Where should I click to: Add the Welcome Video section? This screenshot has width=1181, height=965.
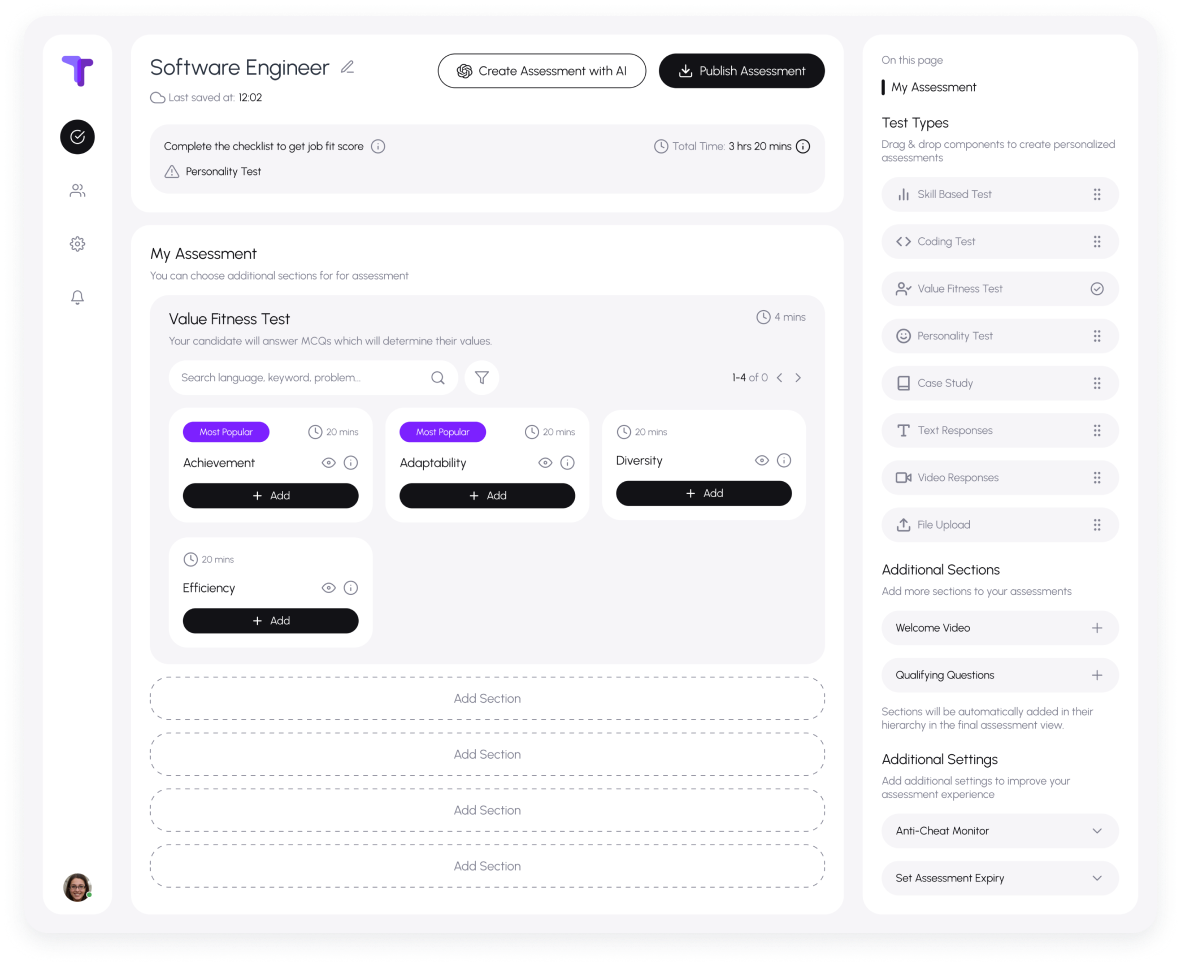[x=1097, y=628]
